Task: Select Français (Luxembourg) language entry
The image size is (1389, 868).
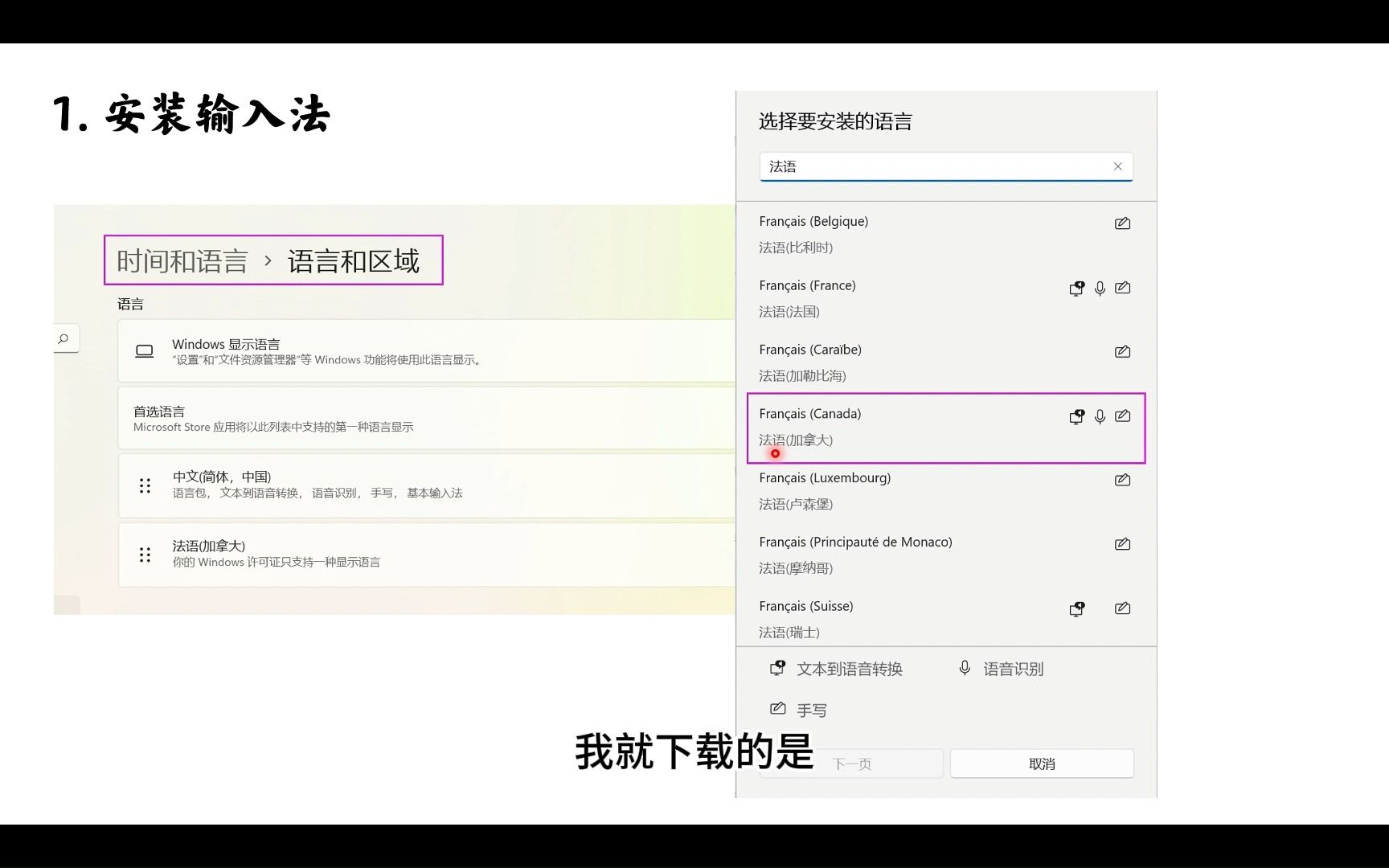Action: pos(945,491)
